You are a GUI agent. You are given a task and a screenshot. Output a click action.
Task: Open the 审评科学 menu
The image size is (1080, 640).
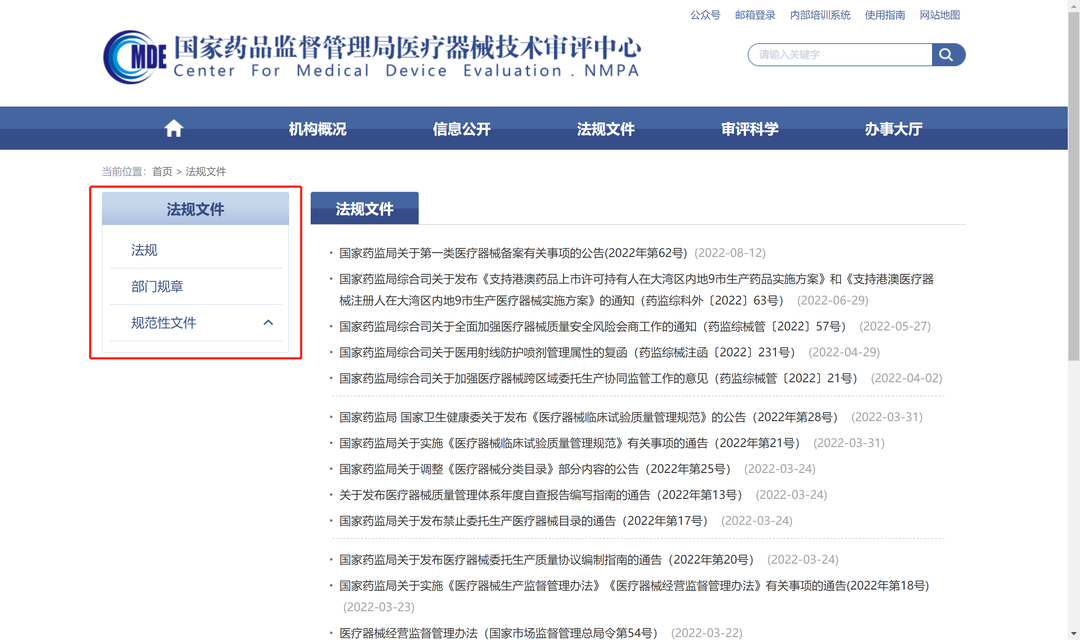click(x=749, y=129)
